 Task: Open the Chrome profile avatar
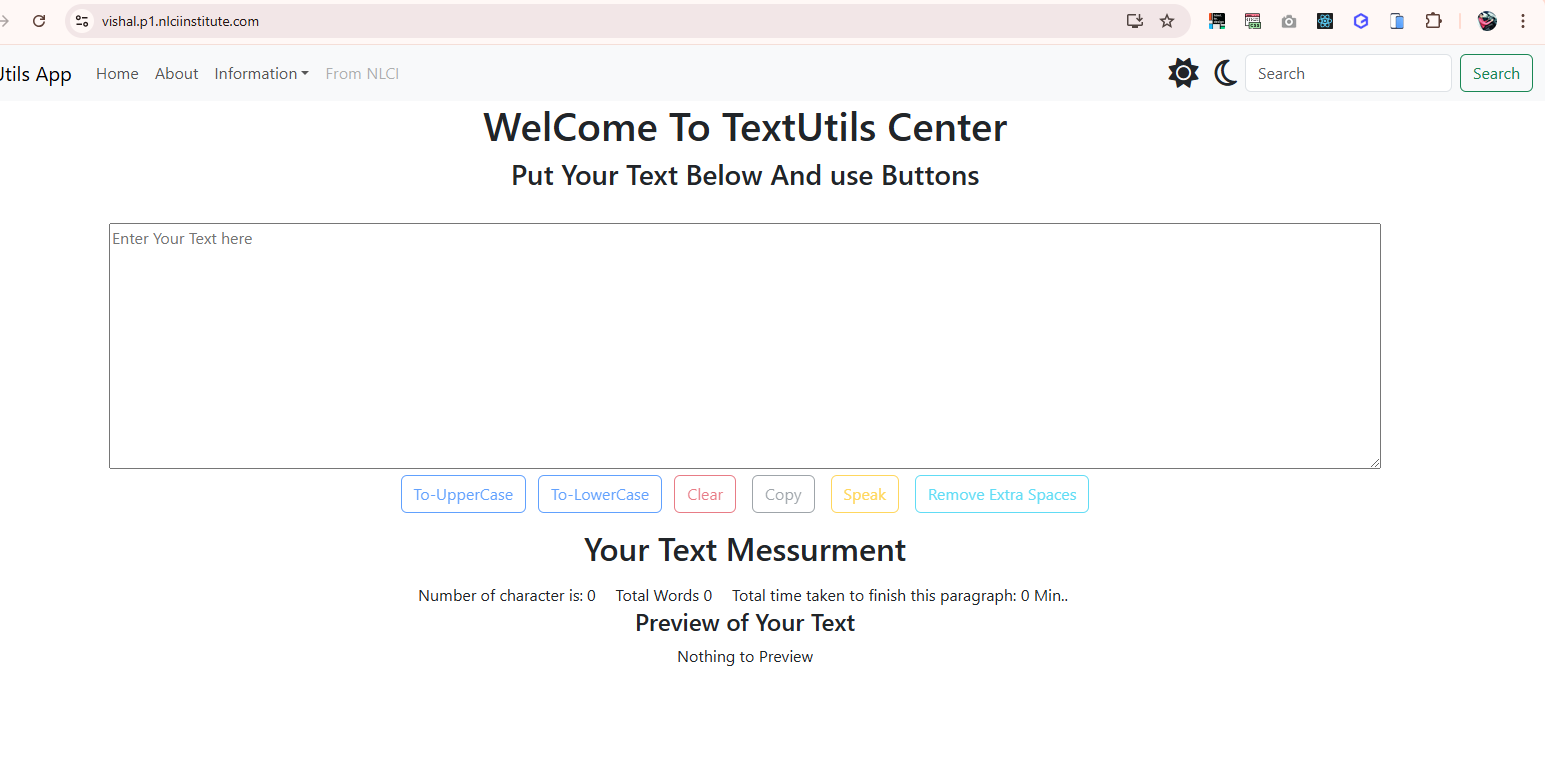1487,21
